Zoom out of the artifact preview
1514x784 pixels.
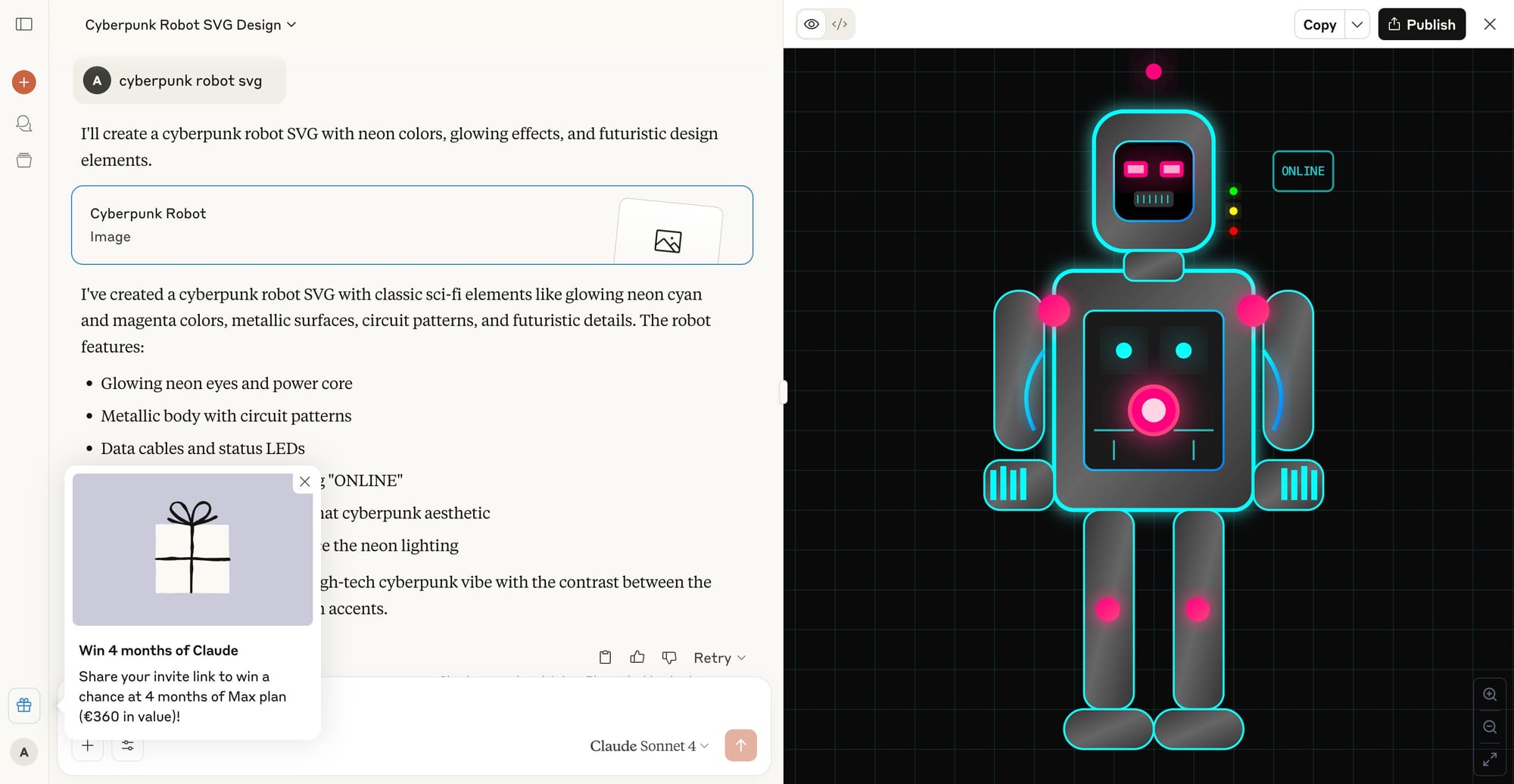pos(1490,727)
